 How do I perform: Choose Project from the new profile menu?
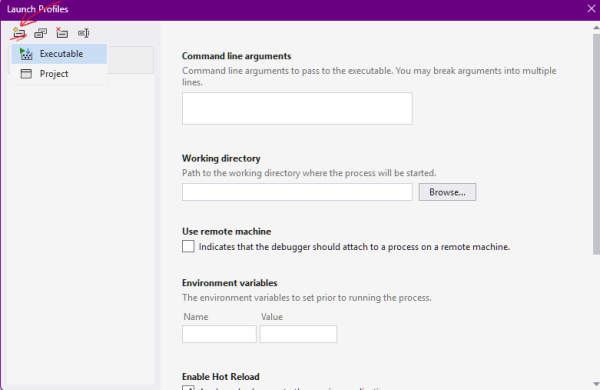[59, 74]
